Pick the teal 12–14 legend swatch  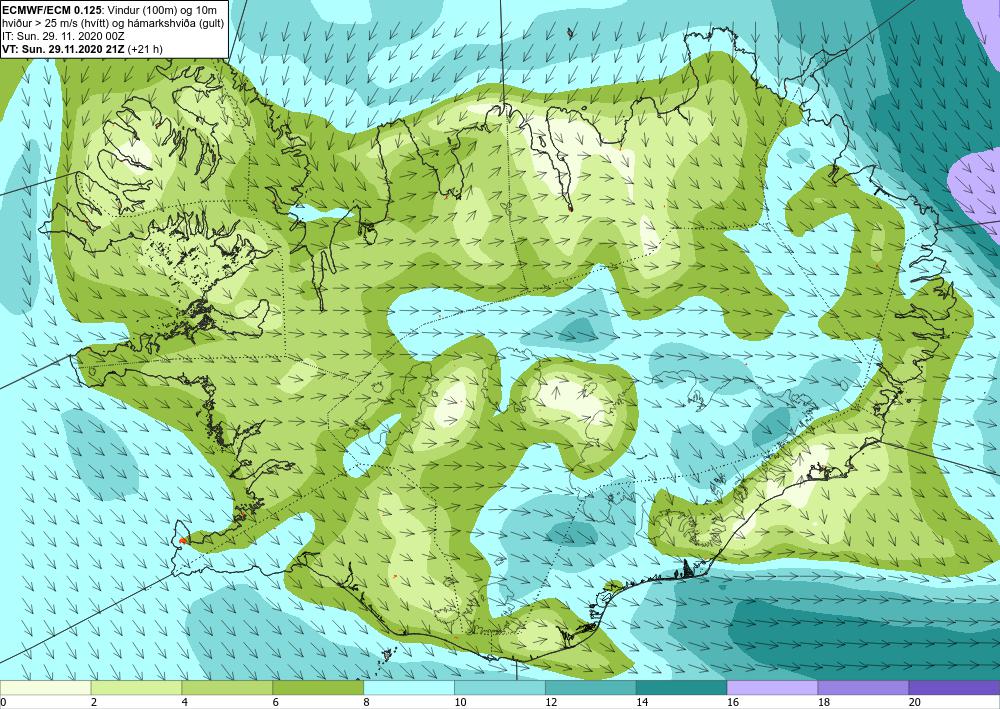tap(591, 688)
